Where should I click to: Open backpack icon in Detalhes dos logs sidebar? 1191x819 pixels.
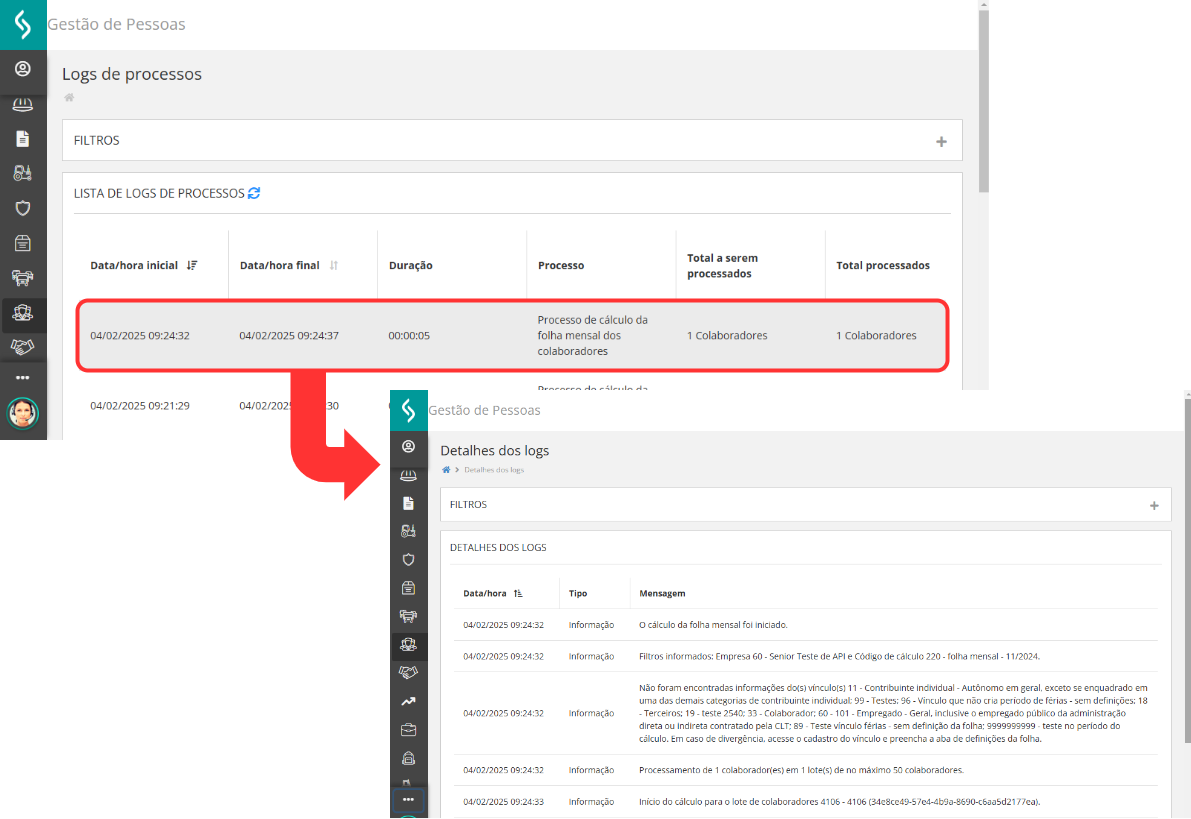pos(409,758)
